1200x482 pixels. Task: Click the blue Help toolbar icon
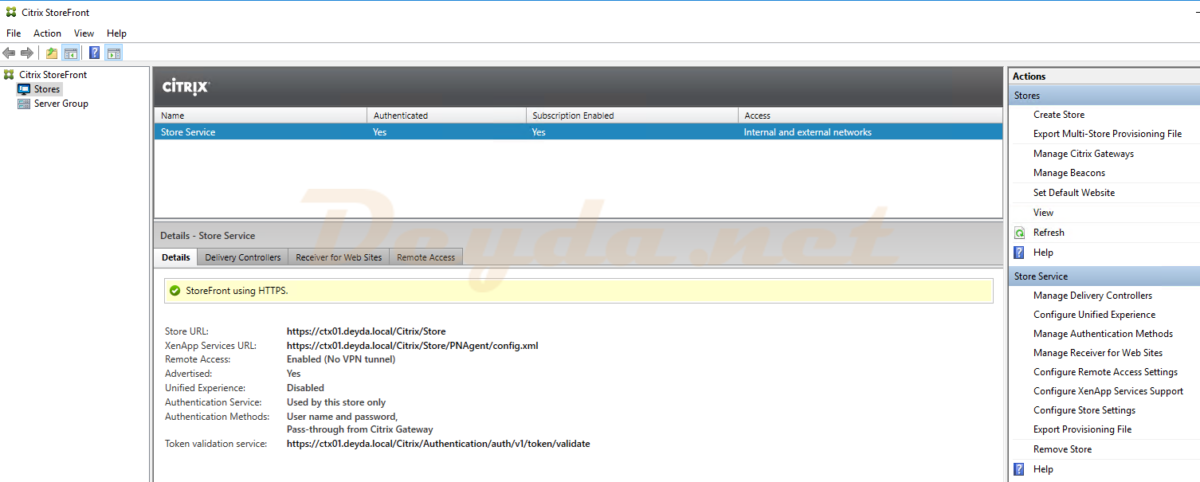pos(94,53)
